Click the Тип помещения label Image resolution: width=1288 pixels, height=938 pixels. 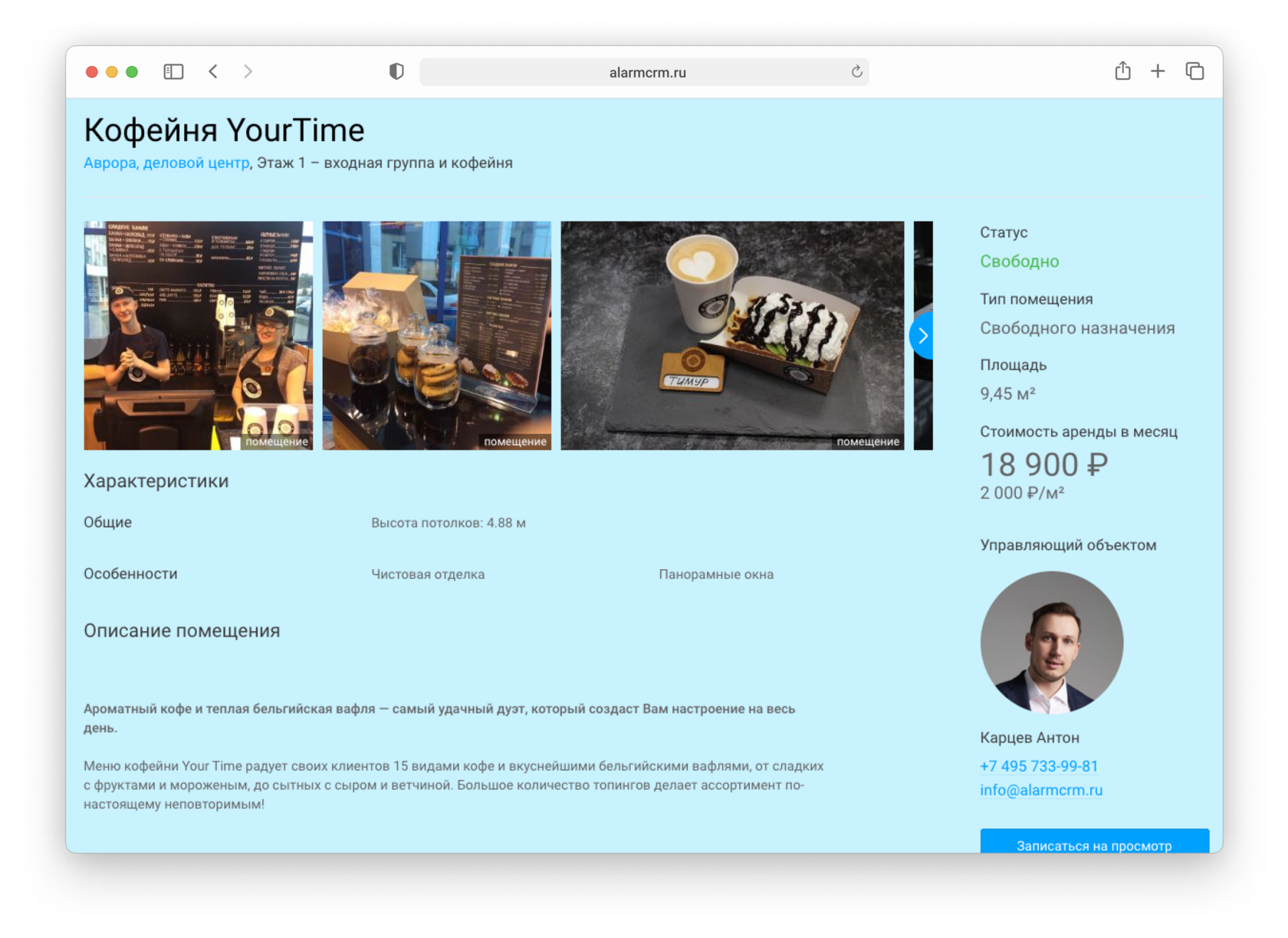[x=1037, y=299]
